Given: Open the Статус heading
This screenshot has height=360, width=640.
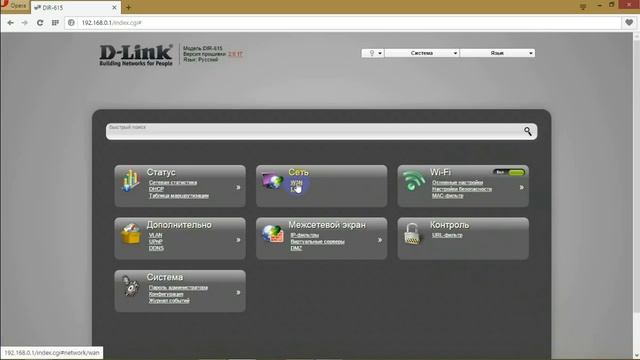Looking at the screenshot, I should click(x=161, y=172).
